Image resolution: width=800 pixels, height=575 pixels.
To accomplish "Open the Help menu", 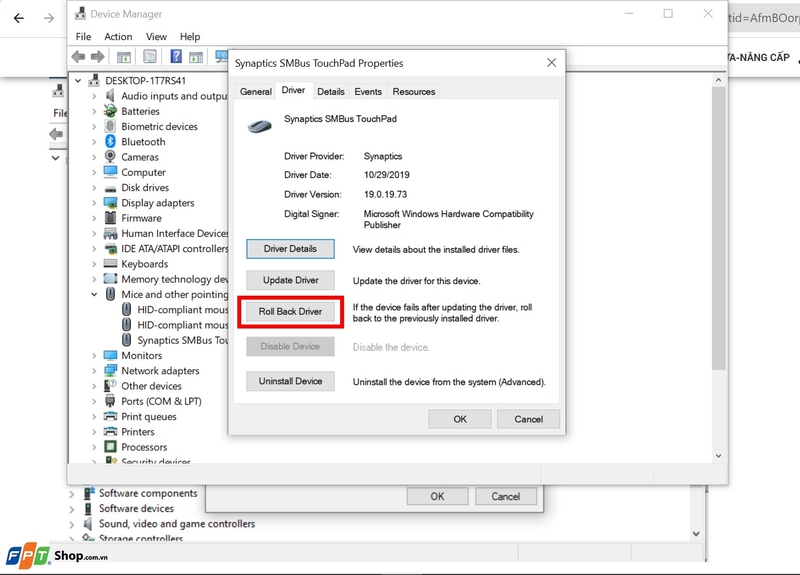I will coord(190,37).
